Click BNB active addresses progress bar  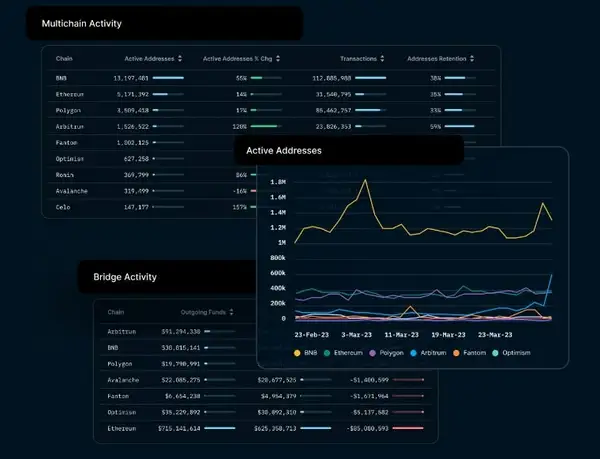(168, 78)
